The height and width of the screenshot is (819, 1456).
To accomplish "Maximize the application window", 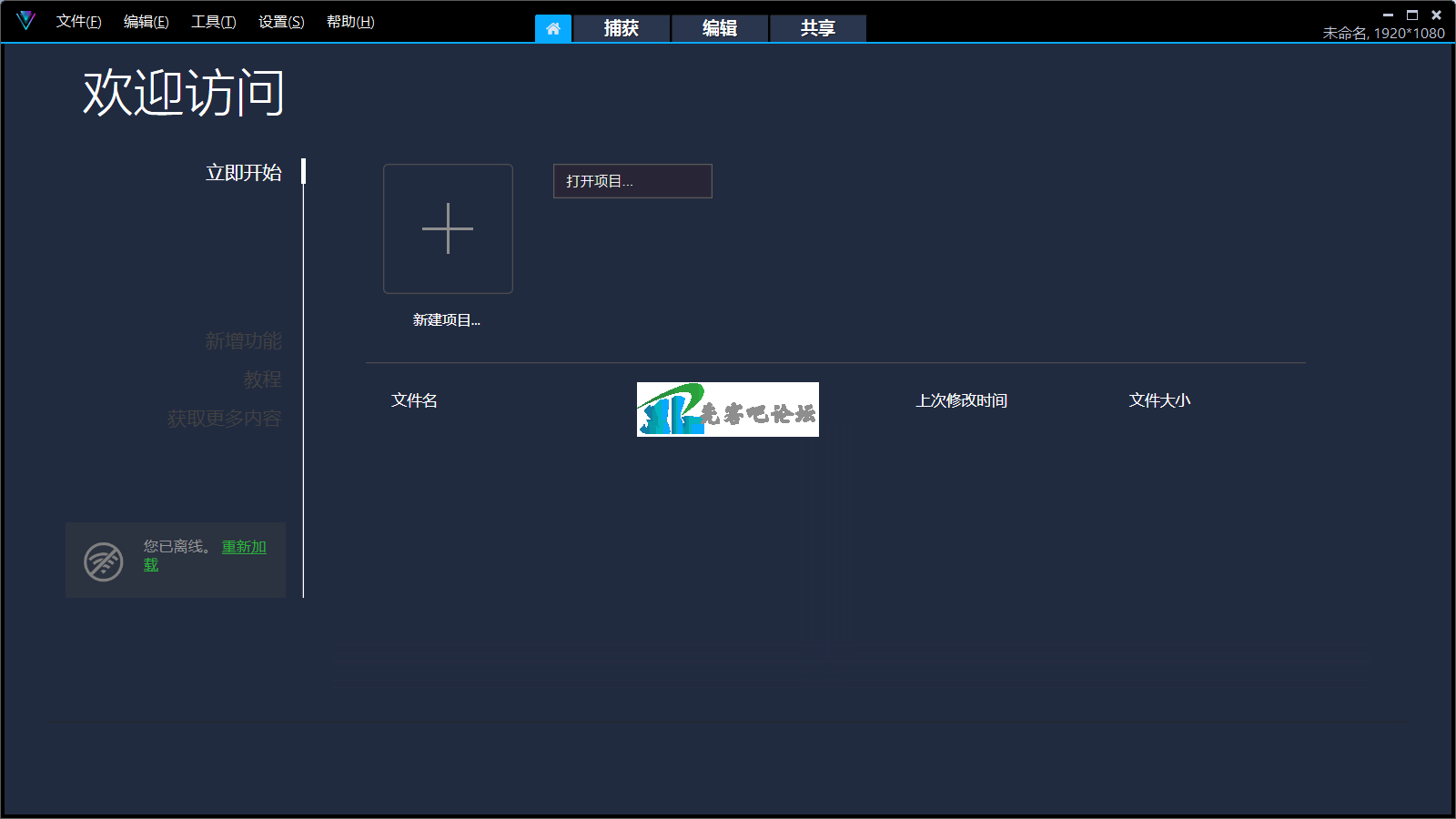I will pyautogui.click(x=1412, y=15).
